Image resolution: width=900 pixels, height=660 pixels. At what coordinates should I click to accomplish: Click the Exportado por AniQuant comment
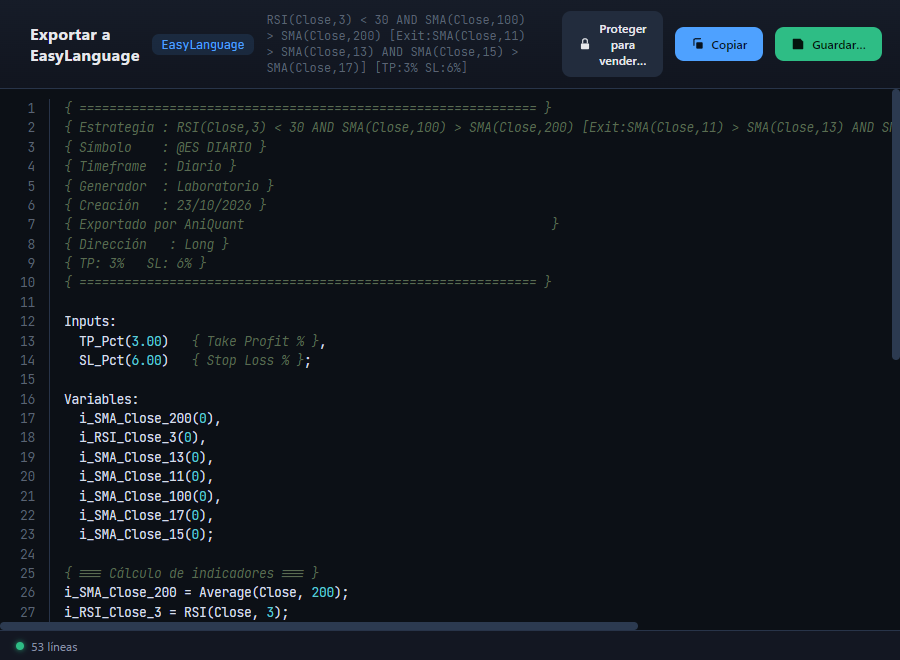(x=312, y=224)
